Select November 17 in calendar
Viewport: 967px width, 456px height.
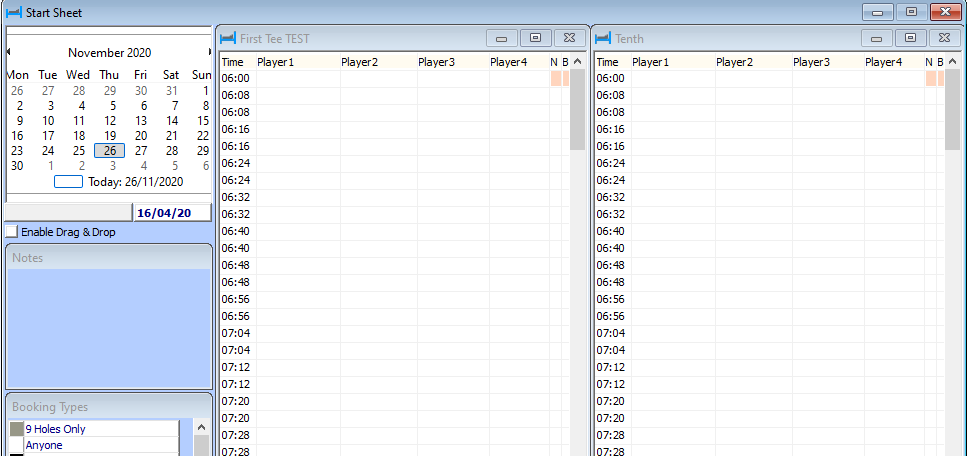click(48, 136)
